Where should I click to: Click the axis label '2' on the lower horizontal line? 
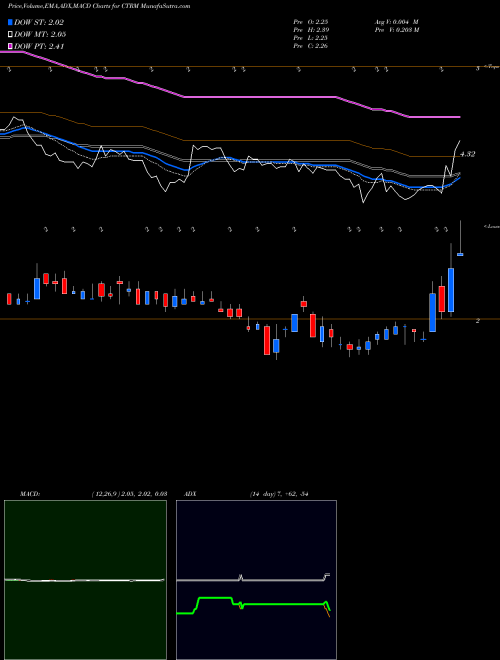coord(478,321)
